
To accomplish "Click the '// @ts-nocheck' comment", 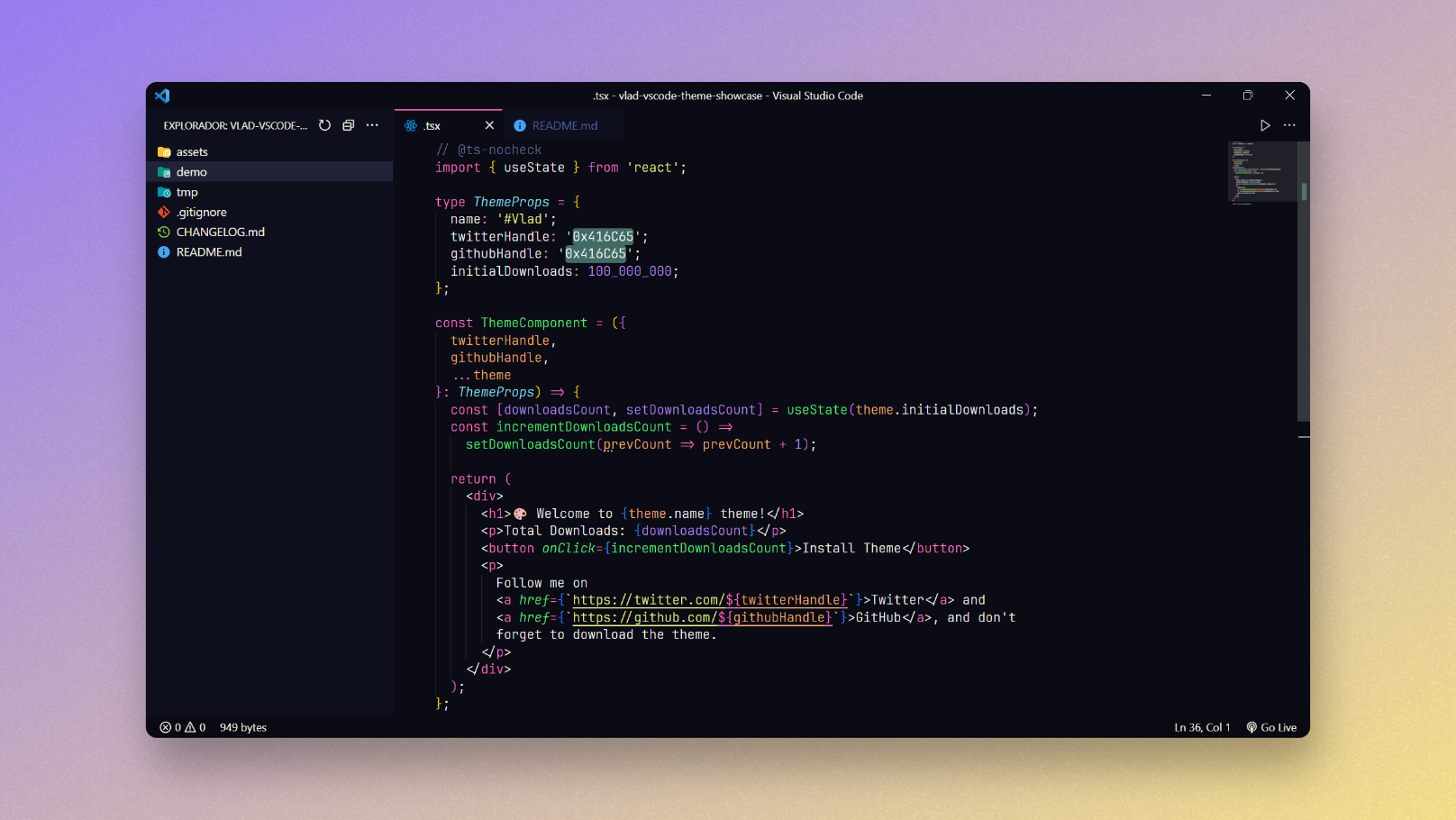I will click(489, 150).
